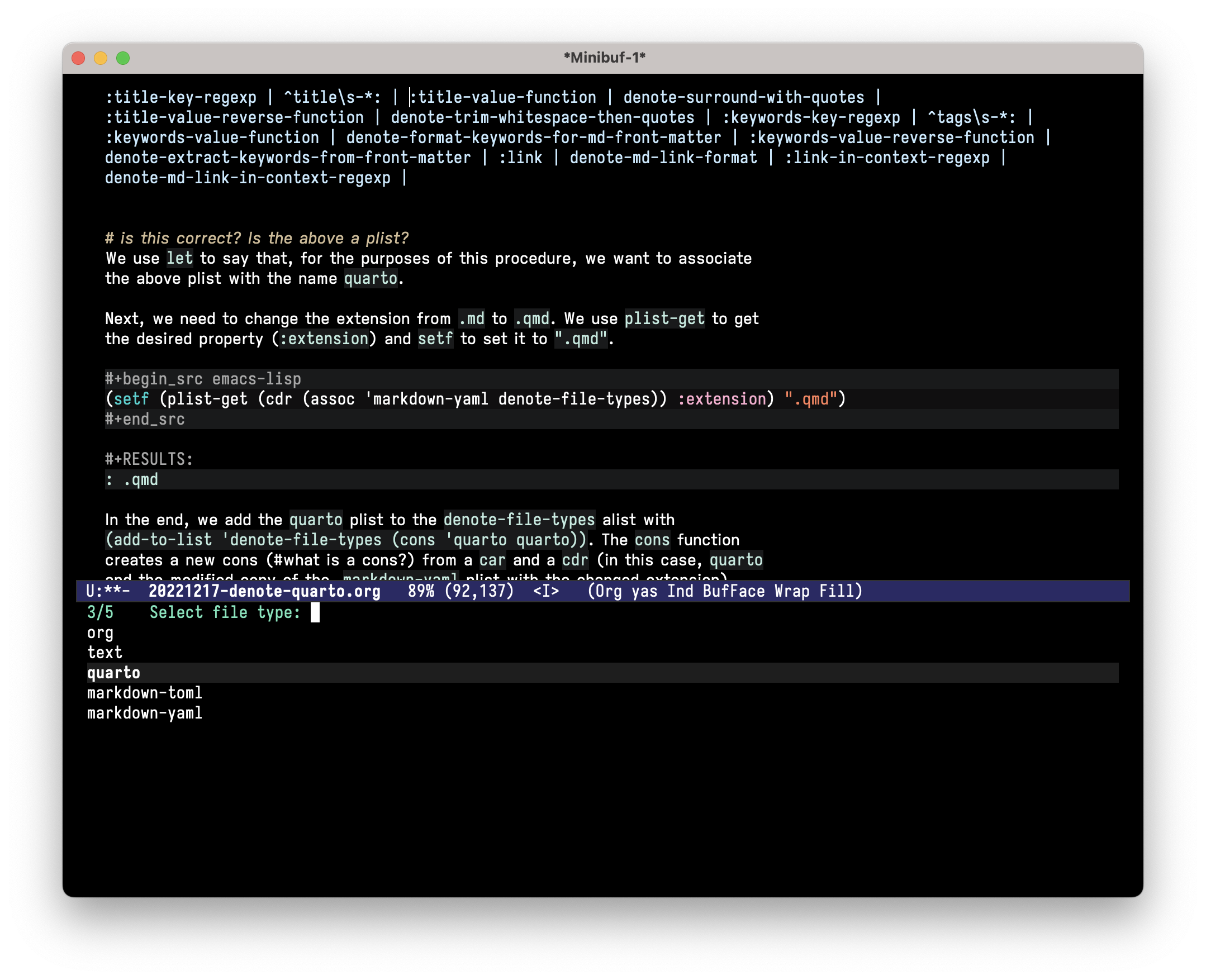Click the comment '# is this correct?' line
This screenshot has width=1206, height=980.
[x=257, y=238]
